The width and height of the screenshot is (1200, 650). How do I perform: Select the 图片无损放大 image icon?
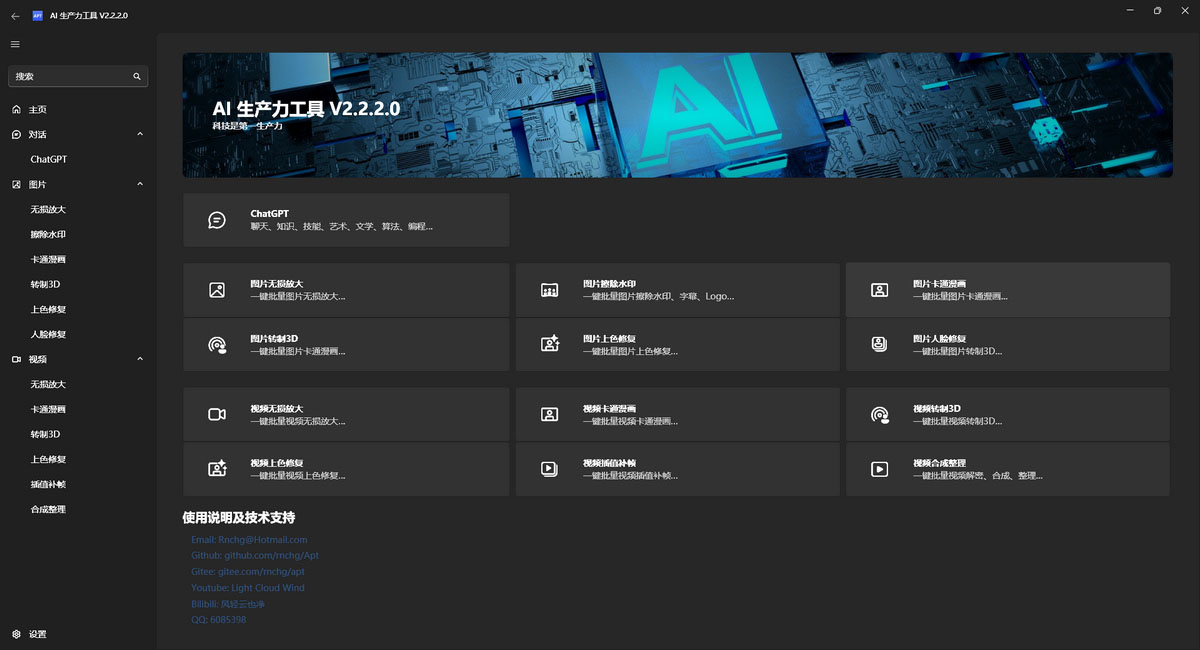pos(216,289)
